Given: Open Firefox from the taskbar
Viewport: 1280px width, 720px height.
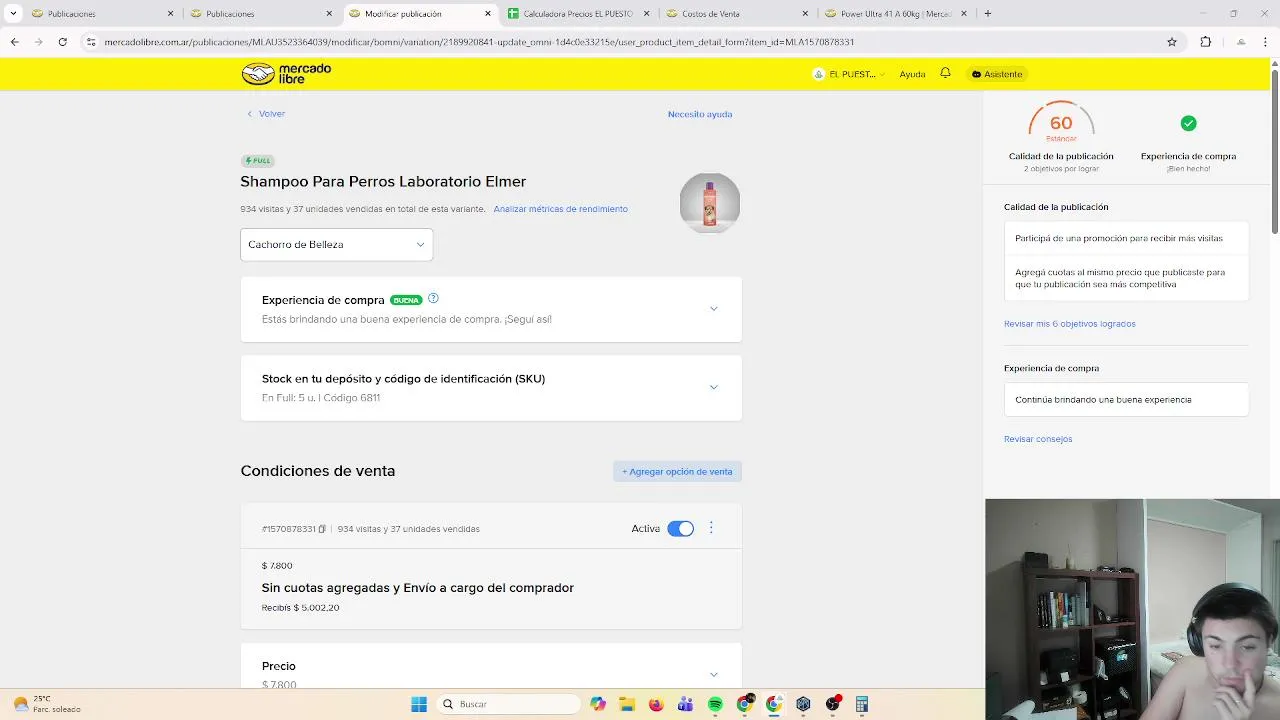Looking at the screenshot, I should click(x=656, y=704).
